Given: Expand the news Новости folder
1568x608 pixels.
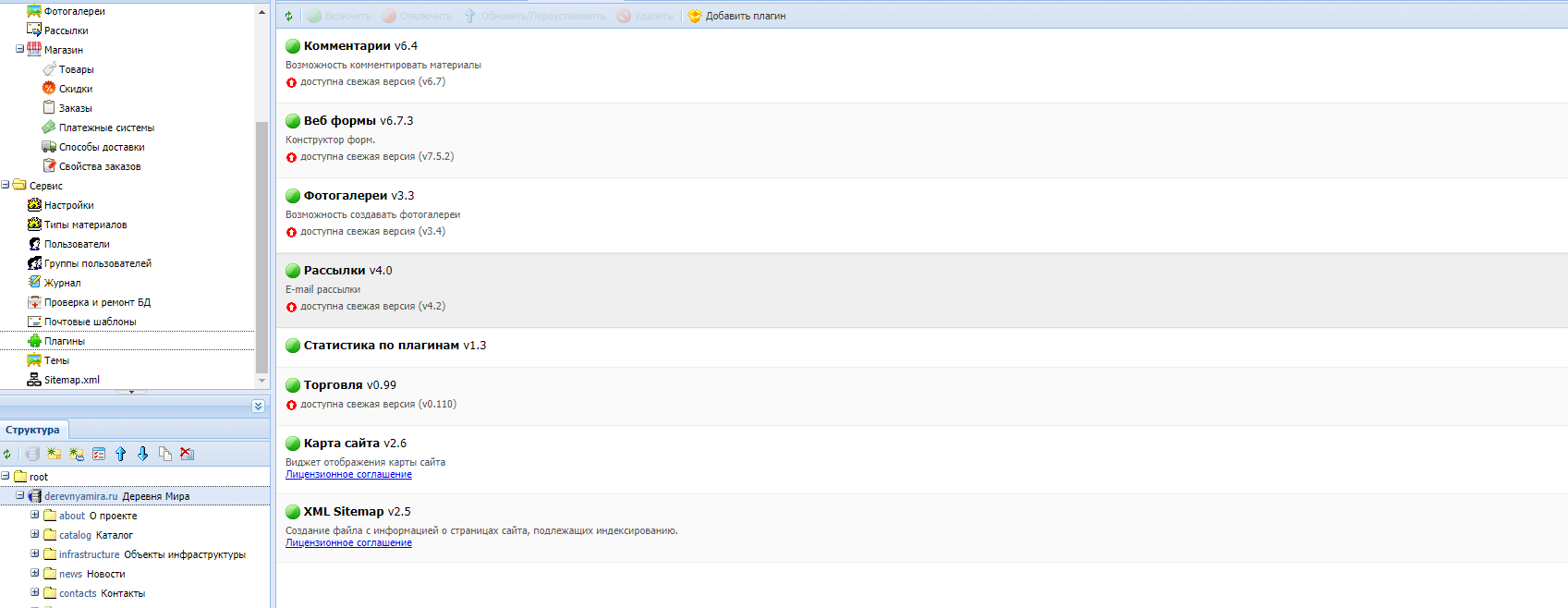Looking at the screenshot, I should [x=35, y=573].
